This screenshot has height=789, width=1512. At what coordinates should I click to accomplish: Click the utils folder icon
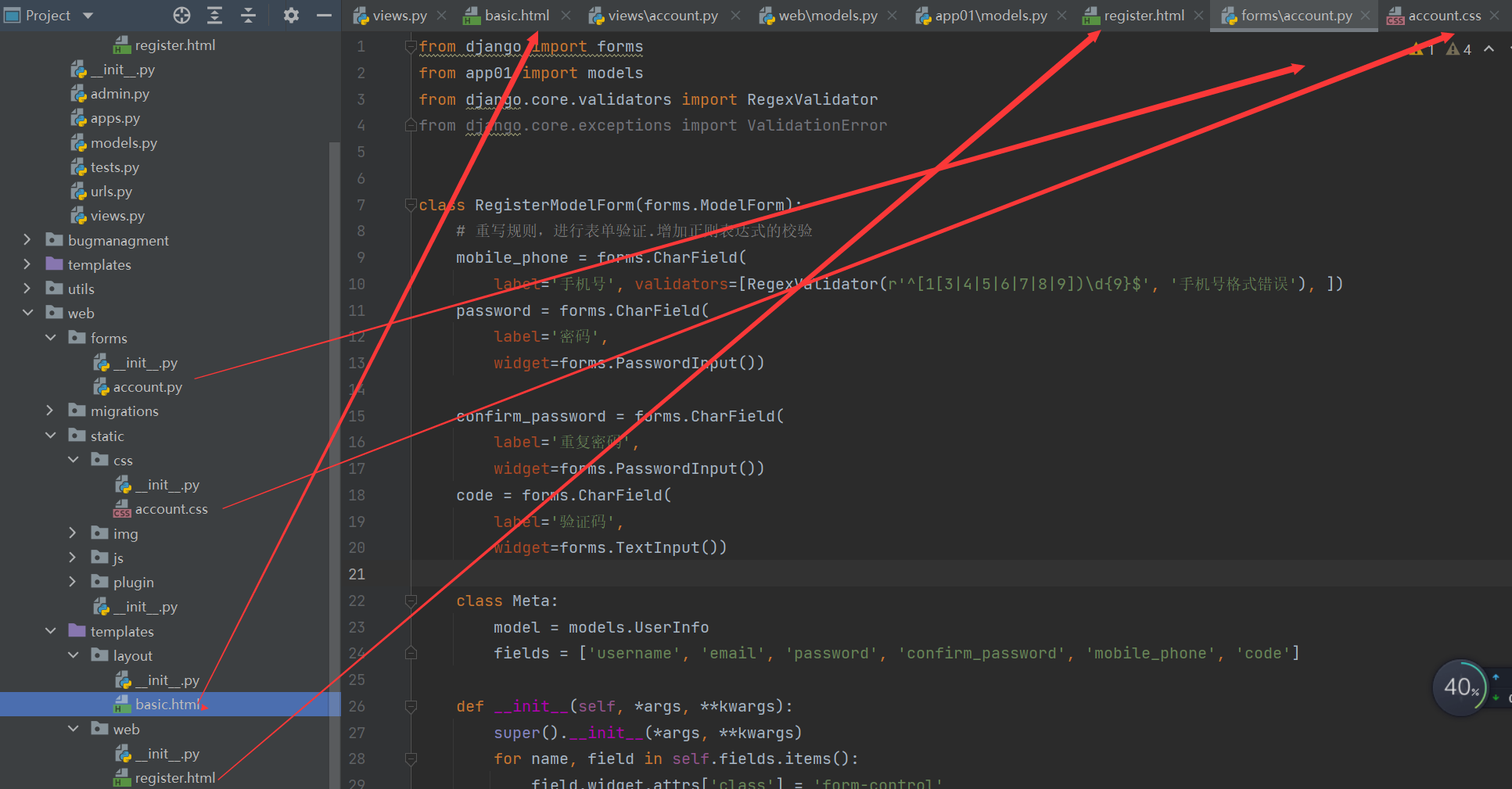(x=54, y=289)
